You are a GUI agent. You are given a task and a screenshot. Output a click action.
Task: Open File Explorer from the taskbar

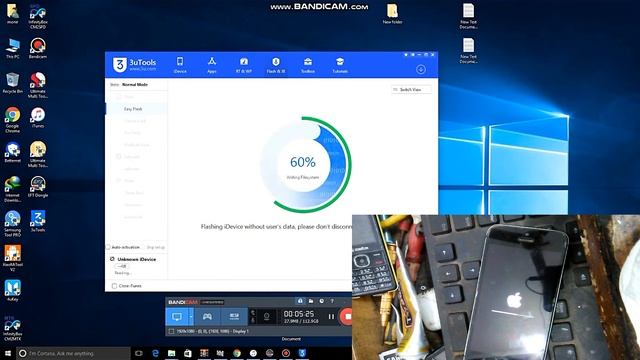(x=171, y=353)
